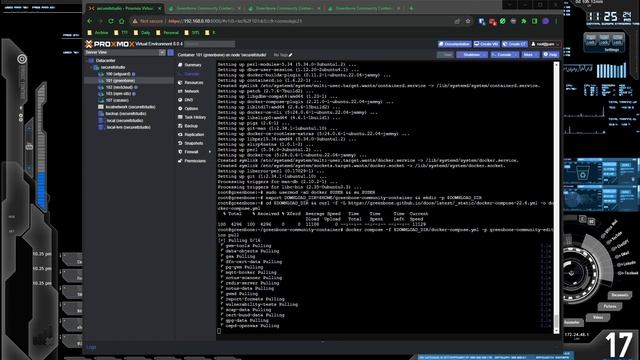Open the root@pam user menu
This screenshot has width=640, height=360.
coord(545,44)
